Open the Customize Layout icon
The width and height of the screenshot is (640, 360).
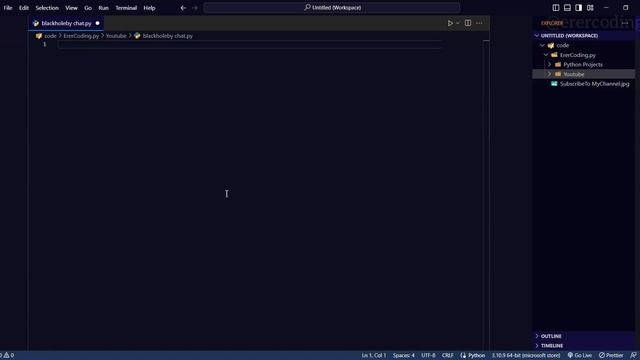point(590,8)
